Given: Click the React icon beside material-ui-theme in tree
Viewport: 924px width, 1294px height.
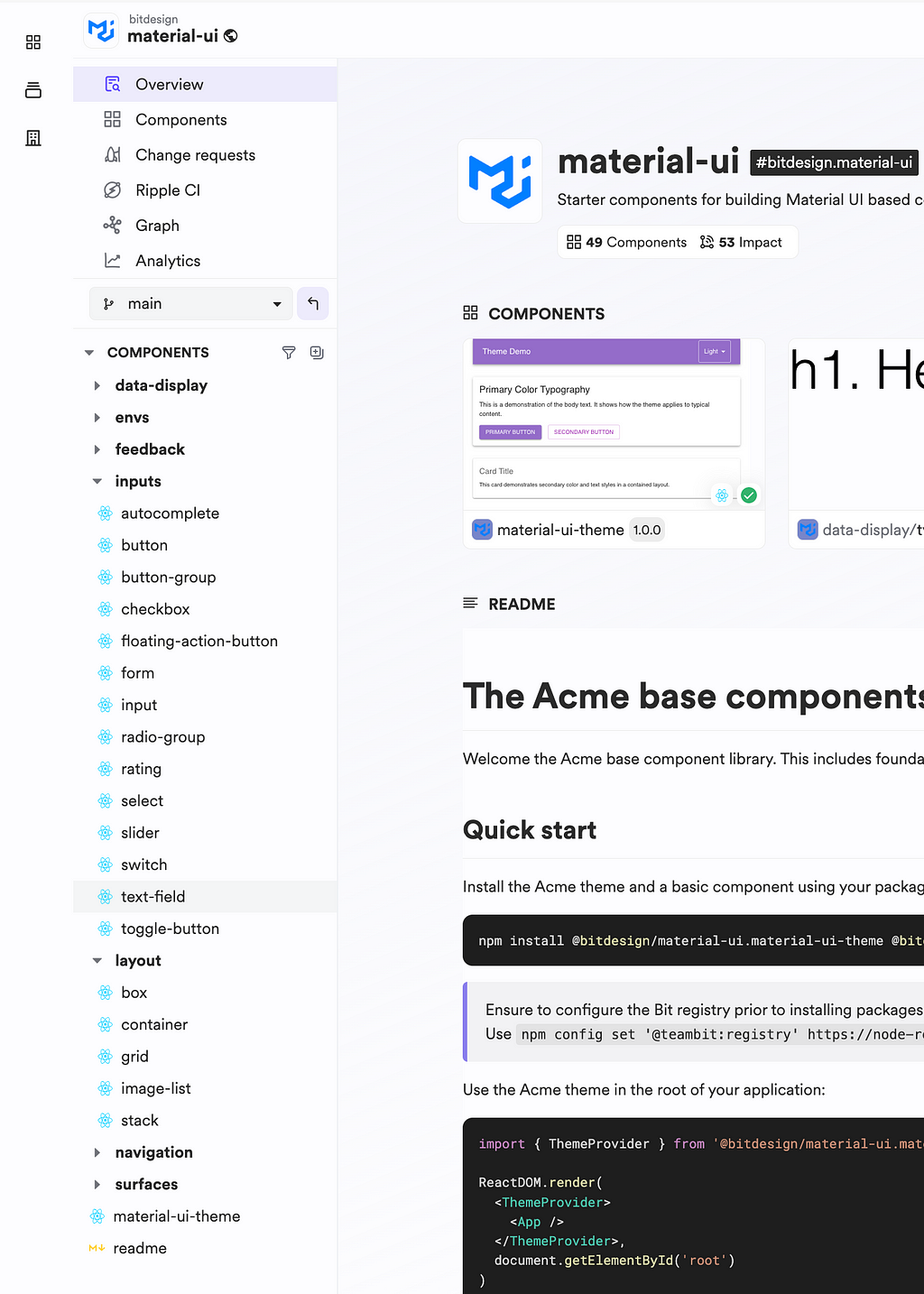Looking at the screenshot, I should (97, 1216).
